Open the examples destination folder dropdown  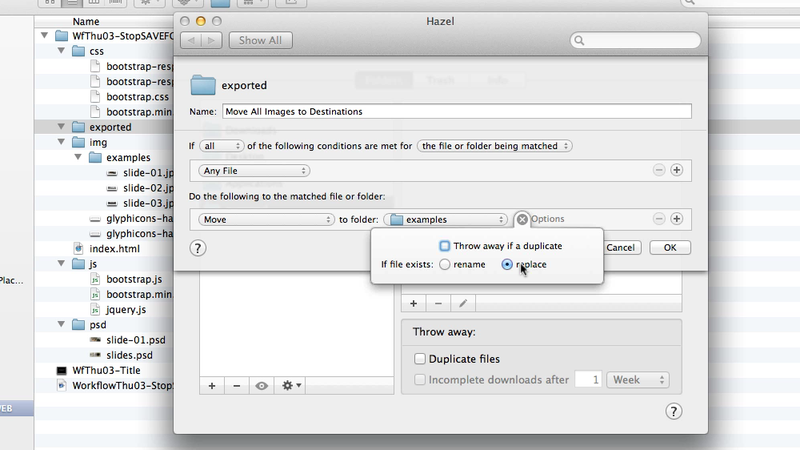447,219
